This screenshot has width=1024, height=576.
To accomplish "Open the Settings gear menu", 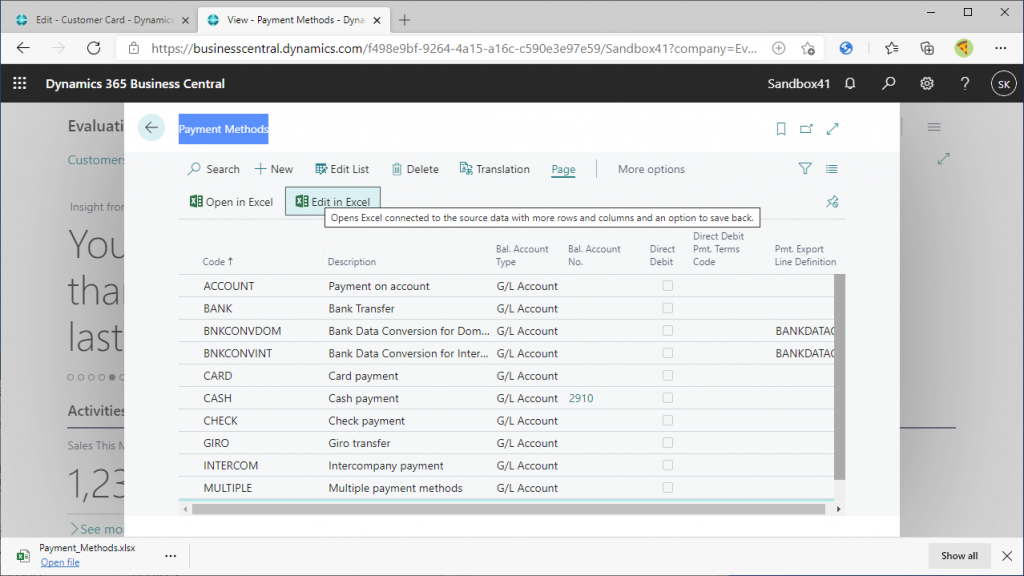I will [x=927, y=84].
